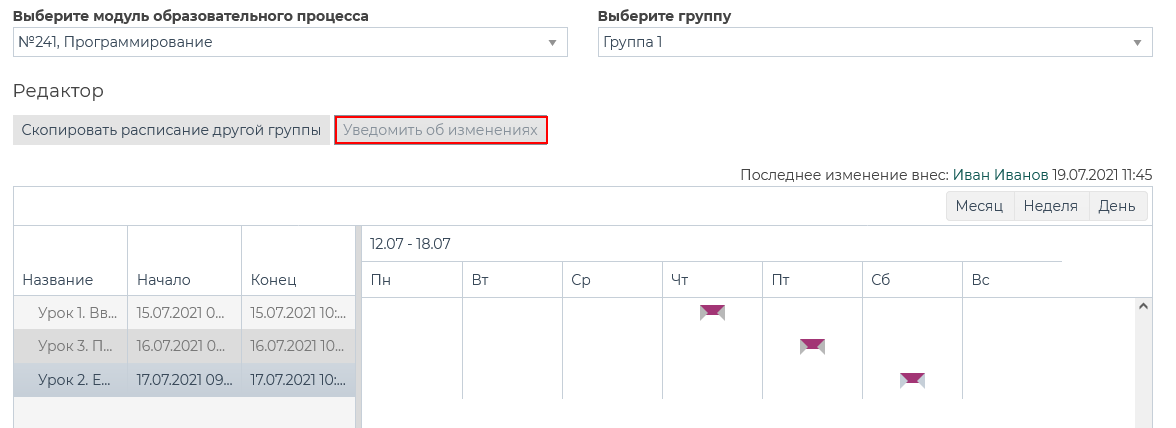Click the dropdown arrow of the module selector

click(x=552, y=42)
